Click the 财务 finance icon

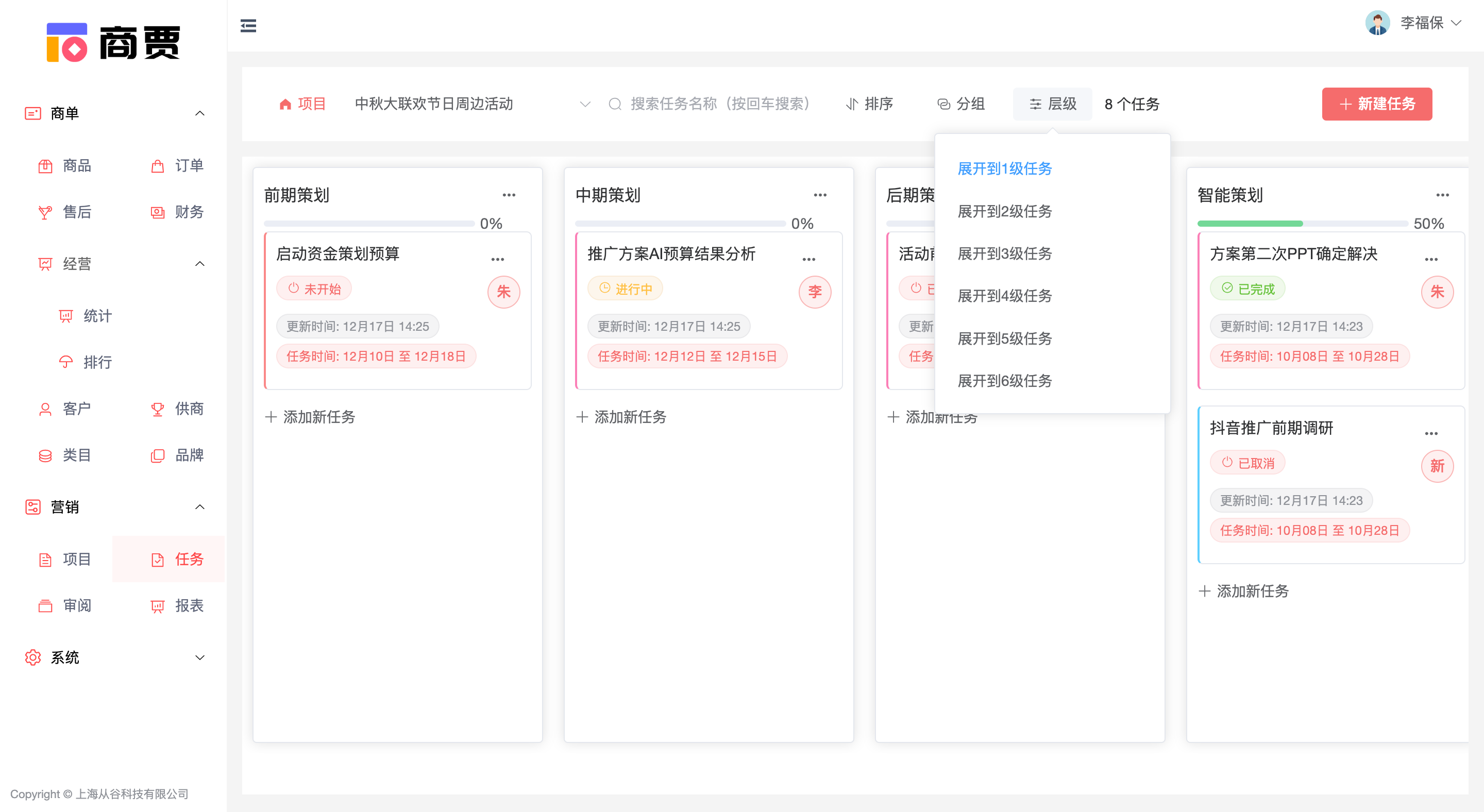point(157,212)
